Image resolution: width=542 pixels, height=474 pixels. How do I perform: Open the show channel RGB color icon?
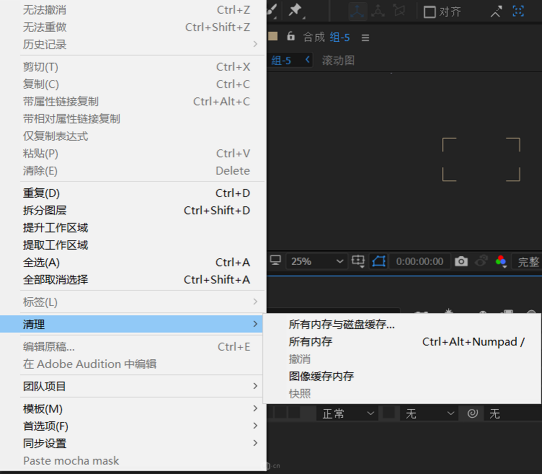501,261
